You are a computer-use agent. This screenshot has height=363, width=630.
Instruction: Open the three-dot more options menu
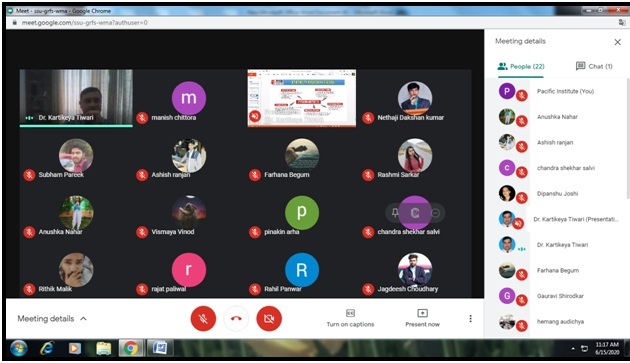click(x=470, y=318)
